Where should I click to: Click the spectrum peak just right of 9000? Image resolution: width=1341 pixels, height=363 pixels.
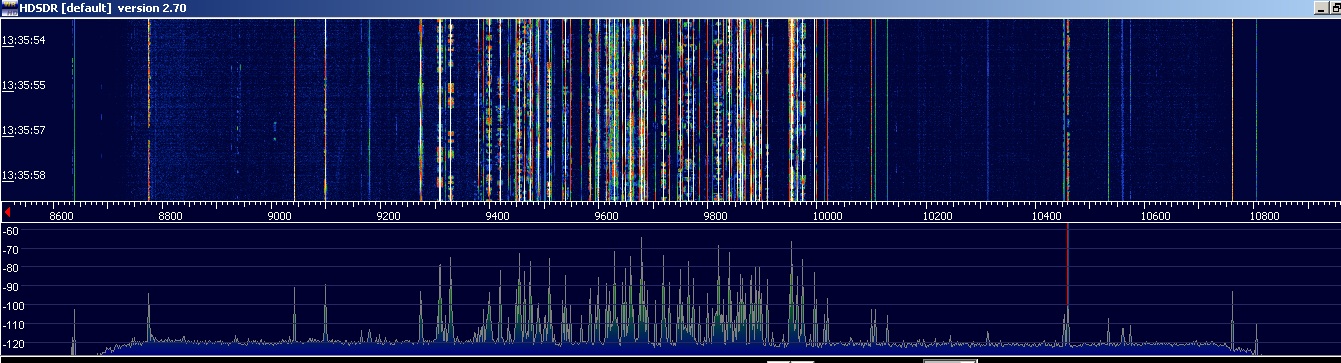pyautogui.click(x=294, y=314)
